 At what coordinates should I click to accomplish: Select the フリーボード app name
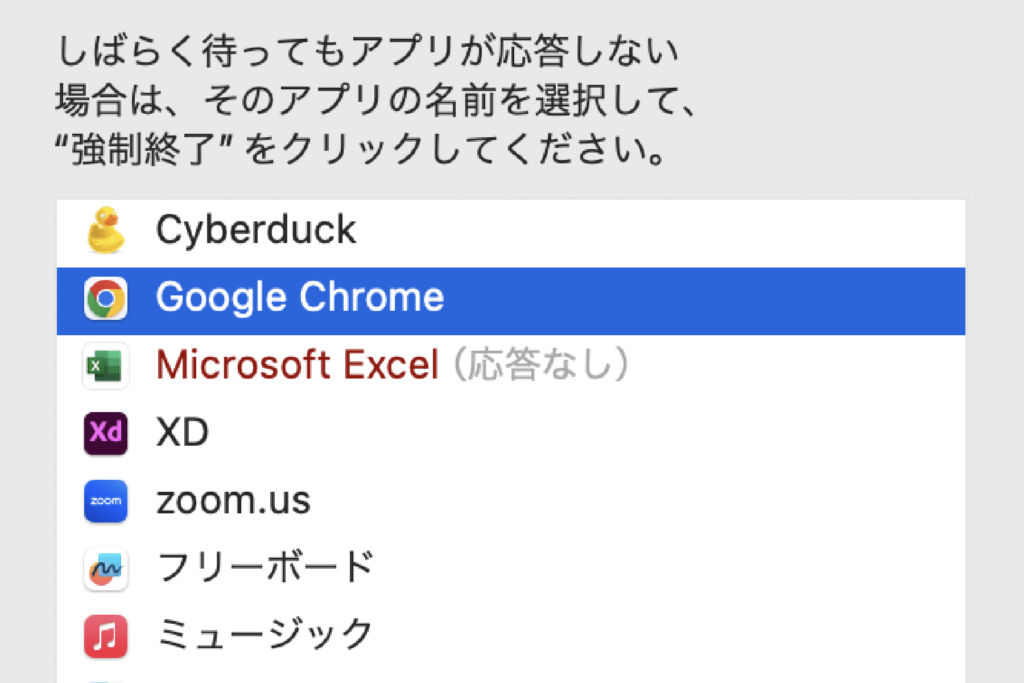(x=265, y=569)
